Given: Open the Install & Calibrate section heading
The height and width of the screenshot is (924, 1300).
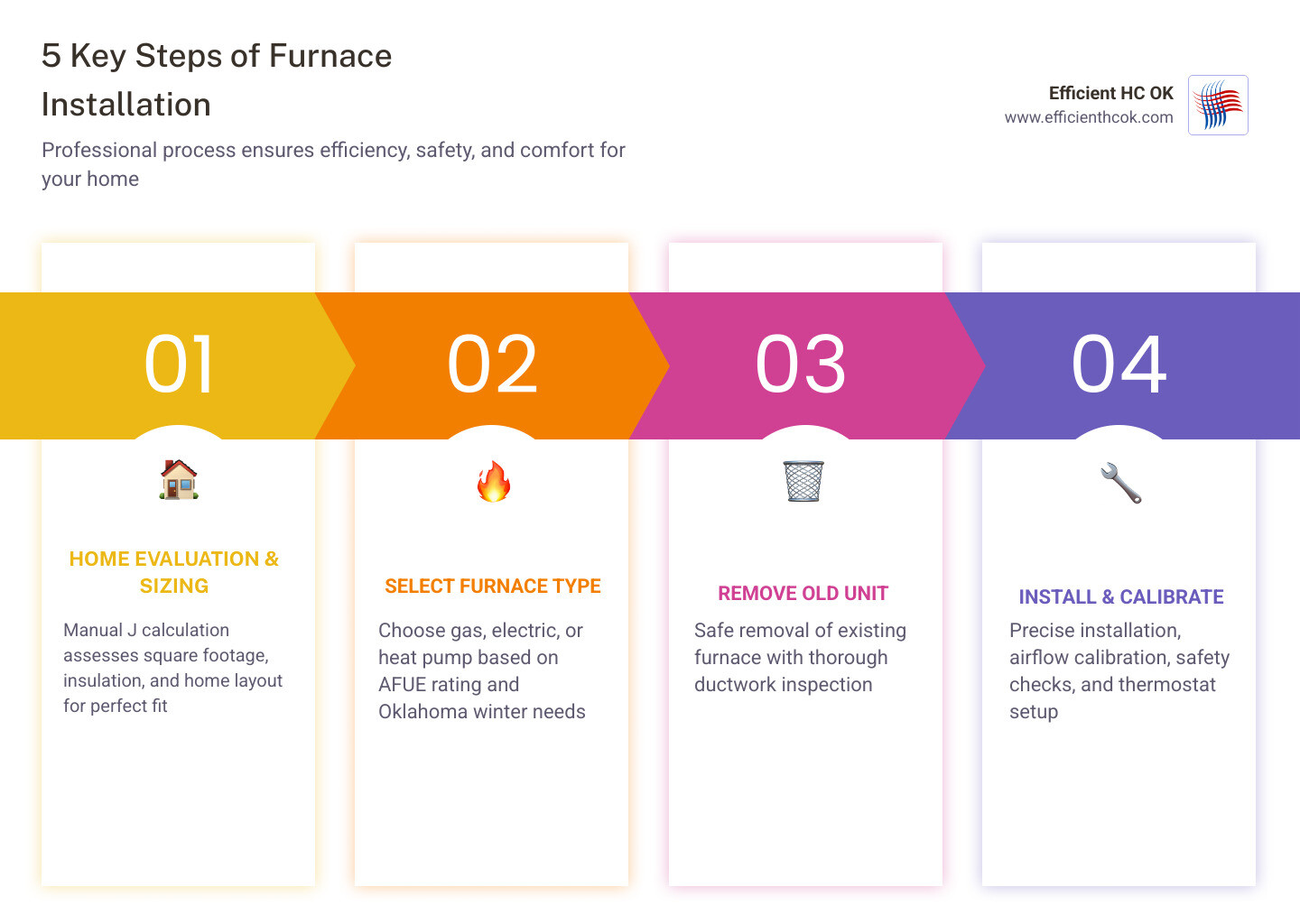Looking at the screenshot, I should [x=1120, y=596].
